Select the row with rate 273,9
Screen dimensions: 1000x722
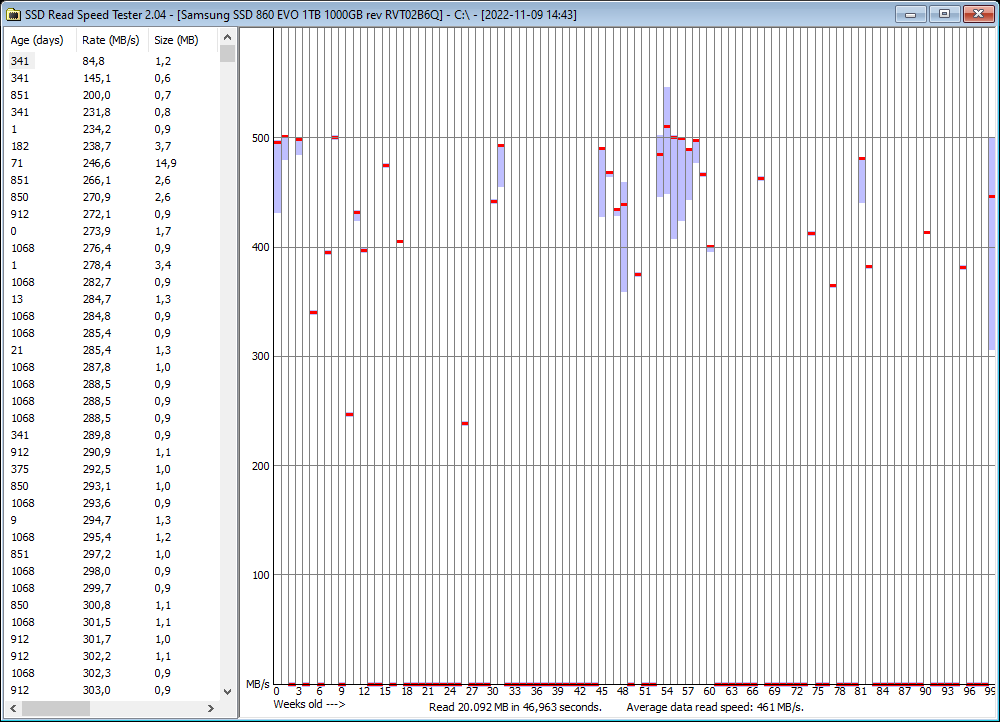(112, 231)
